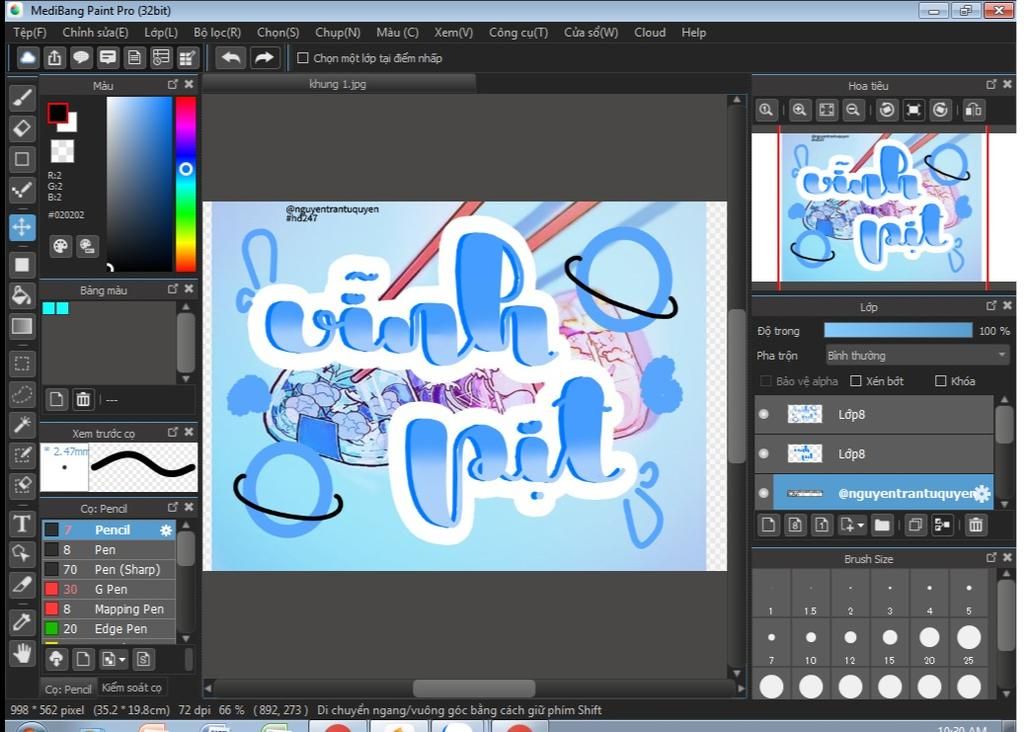This screenshot has height=732, width=1024.
Task: Select the Bucket fill tool
Action: click(x=22, y=296)
